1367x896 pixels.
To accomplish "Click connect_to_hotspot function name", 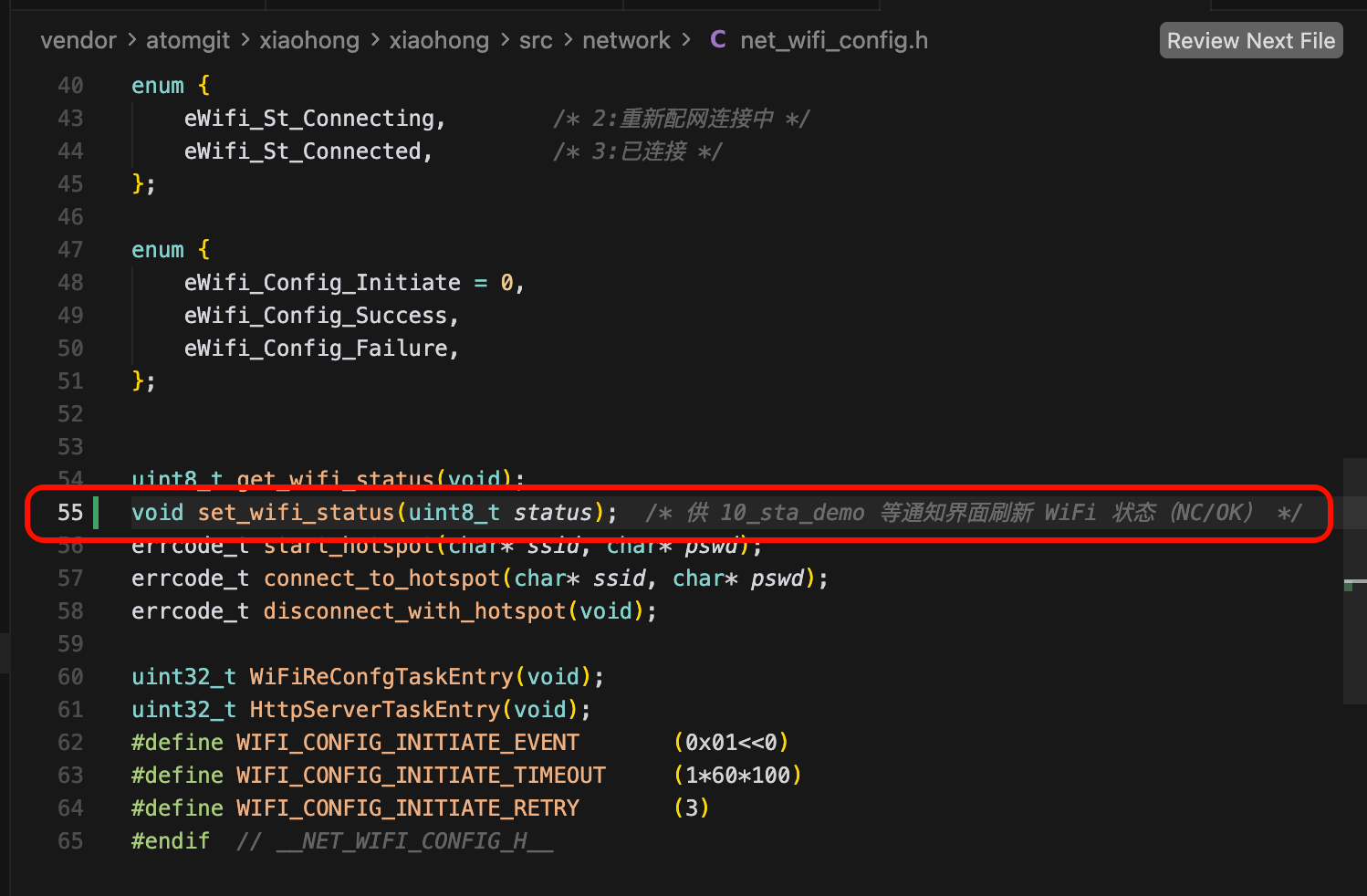I will [x=381, y=578].
